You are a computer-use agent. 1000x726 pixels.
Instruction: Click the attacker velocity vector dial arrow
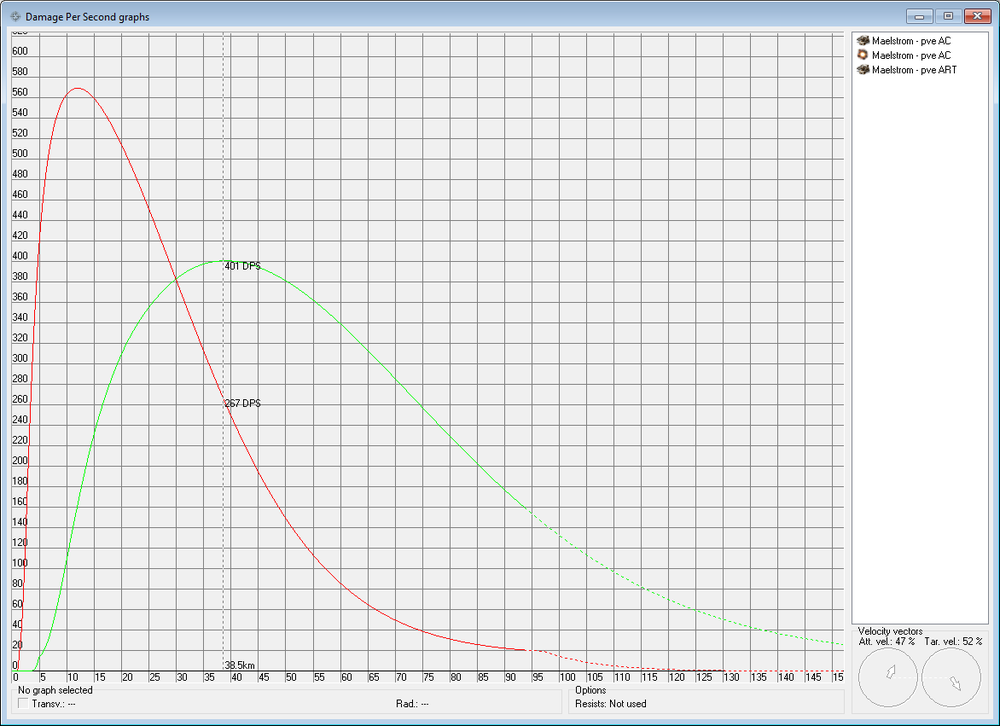tap(888, 677)
